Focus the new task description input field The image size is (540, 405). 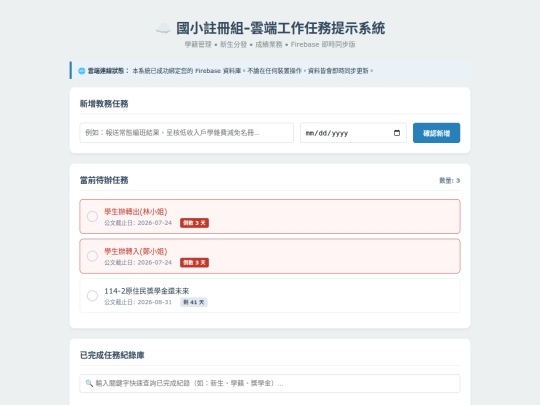point(187,133)
